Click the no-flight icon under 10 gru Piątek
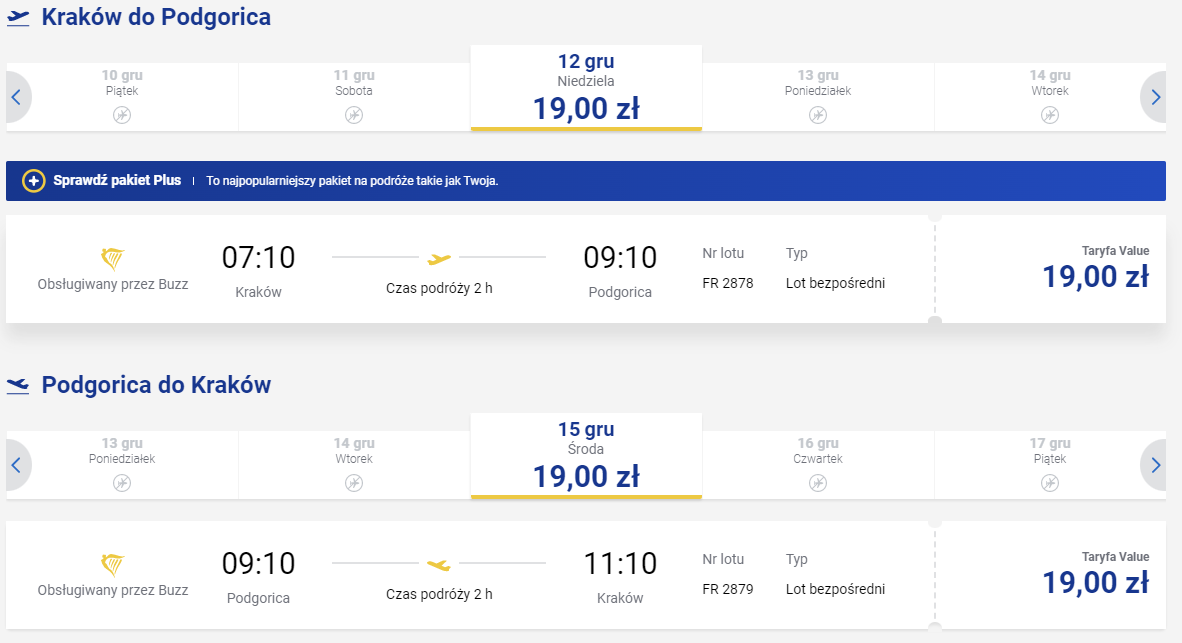1182x643 pixels. click(x=122, y=115)
